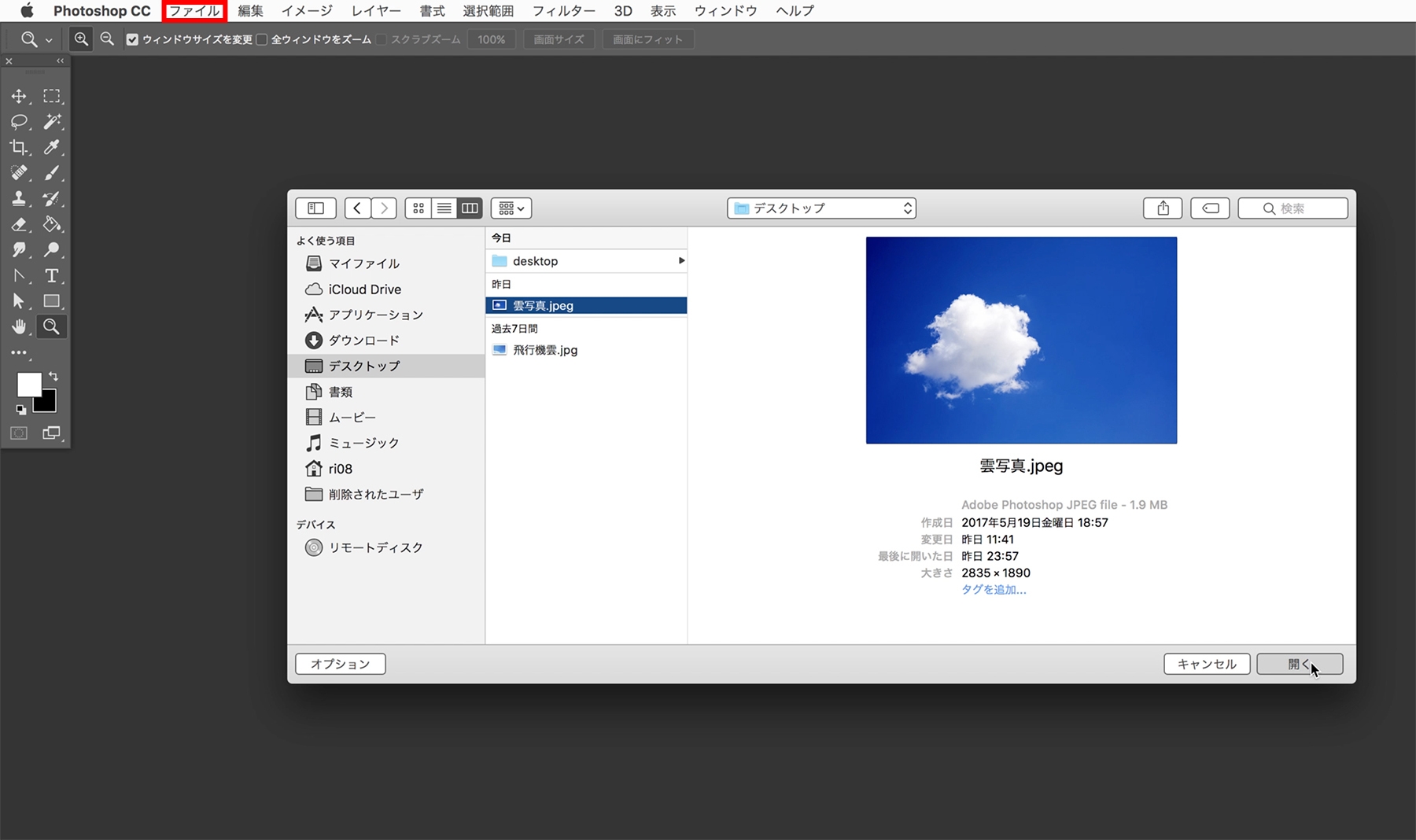Select the Clone Stamp tool
Viewport: 1416px width, 840px height.
(x=19, y=198)
